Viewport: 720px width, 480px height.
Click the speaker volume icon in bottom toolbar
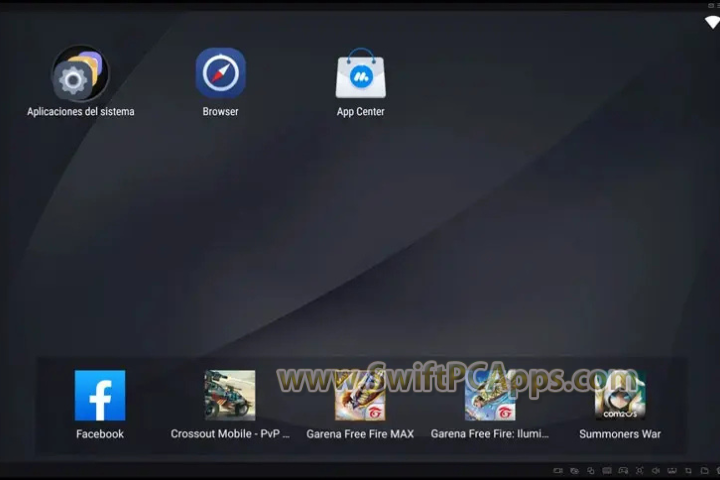656,470
